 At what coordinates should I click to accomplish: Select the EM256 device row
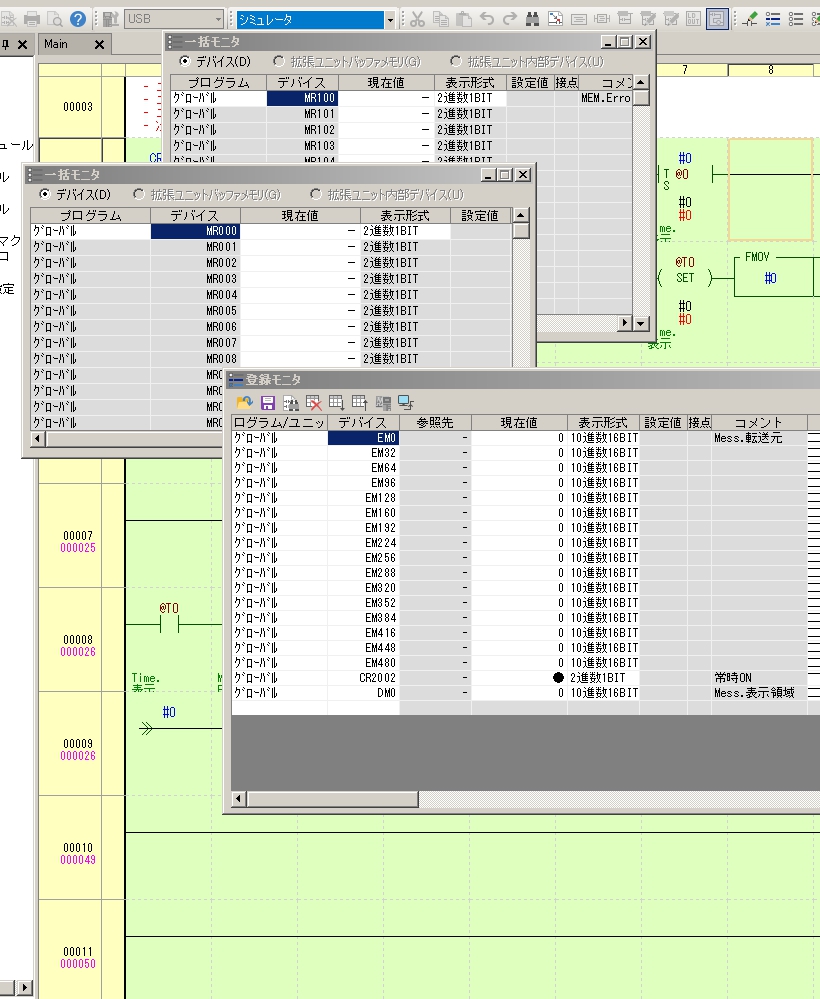click(x=519, y=557)
